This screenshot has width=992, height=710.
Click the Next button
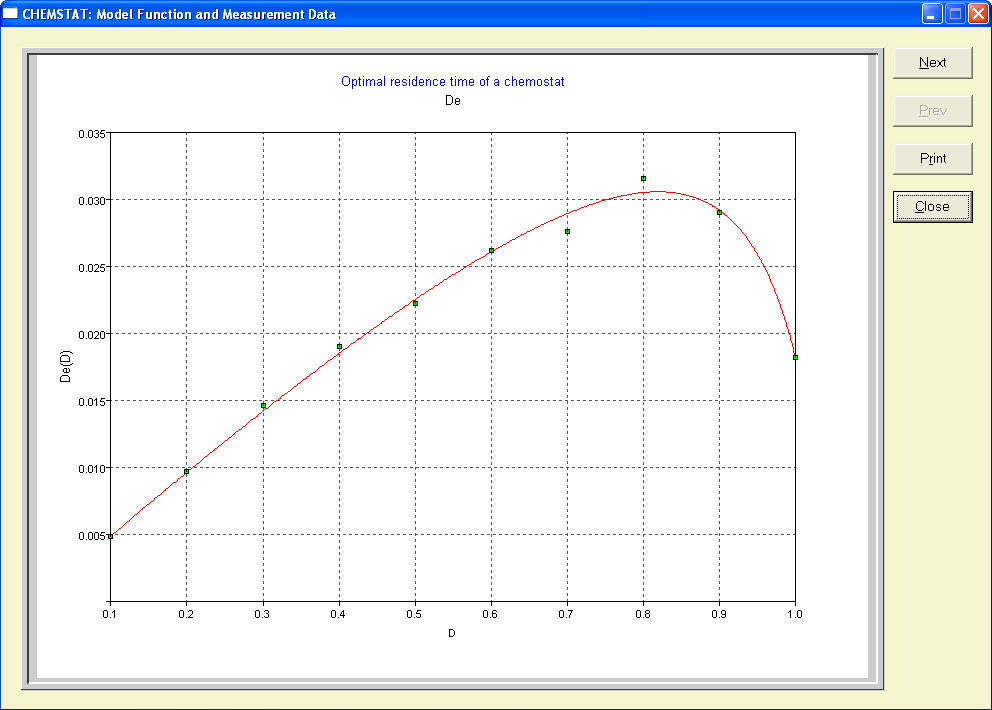click(932, 62)
